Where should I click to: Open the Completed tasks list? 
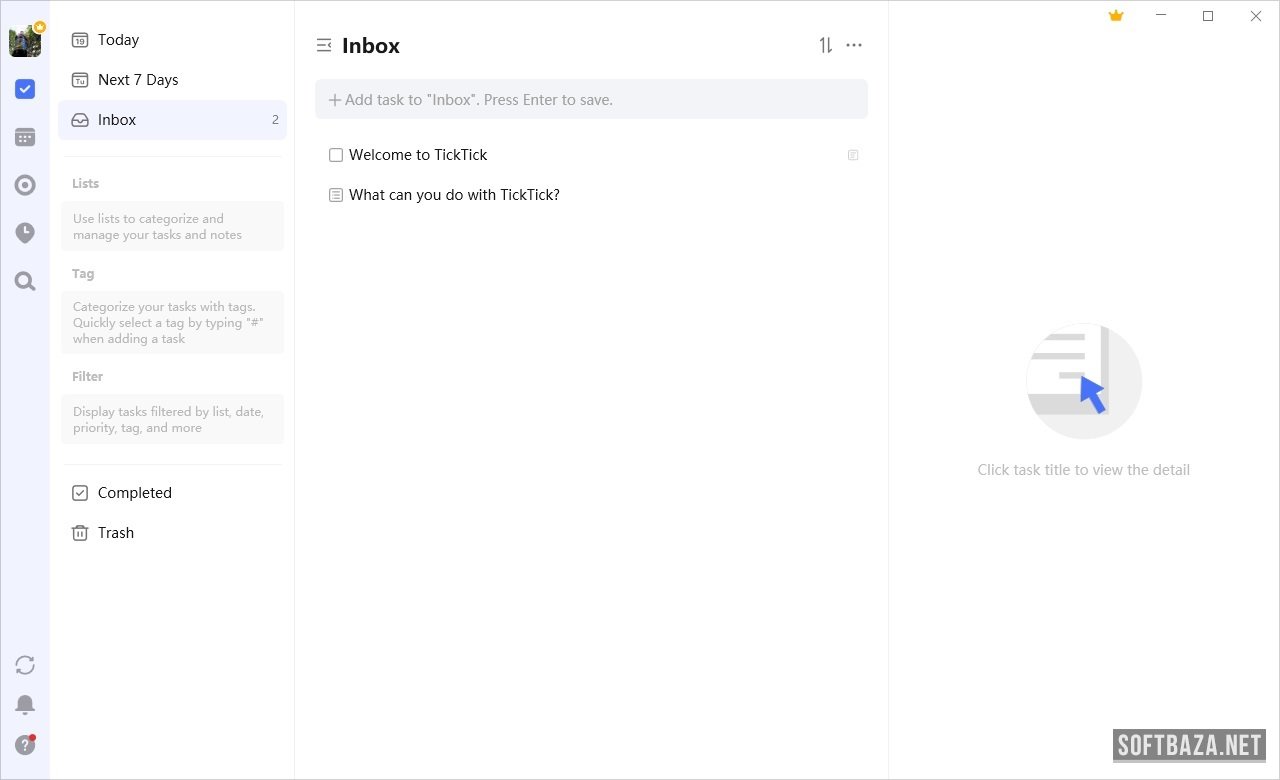coord(134,493)
